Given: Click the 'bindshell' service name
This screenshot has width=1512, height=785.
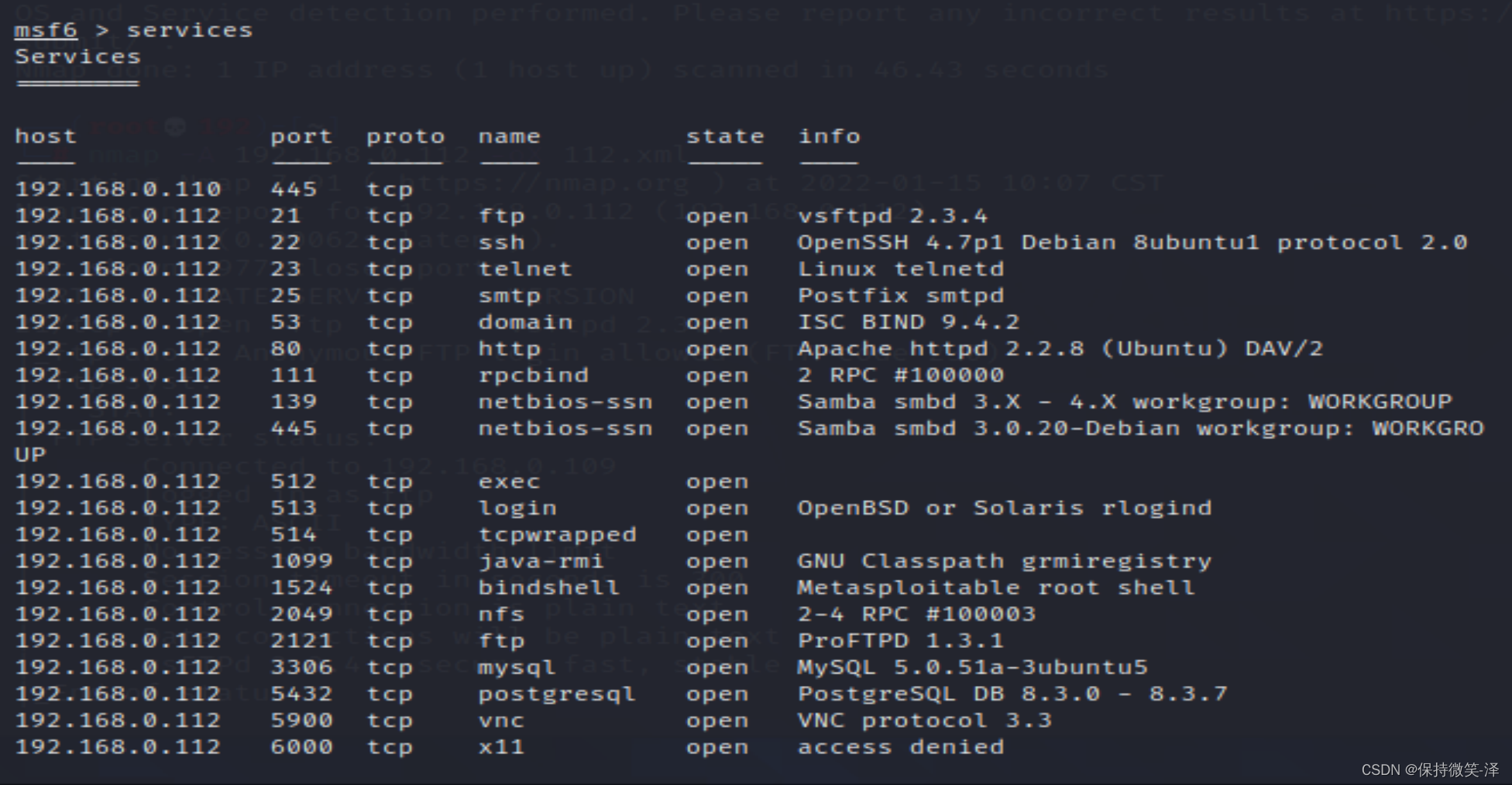Looking at the screenshot, I should coord(548,588).
